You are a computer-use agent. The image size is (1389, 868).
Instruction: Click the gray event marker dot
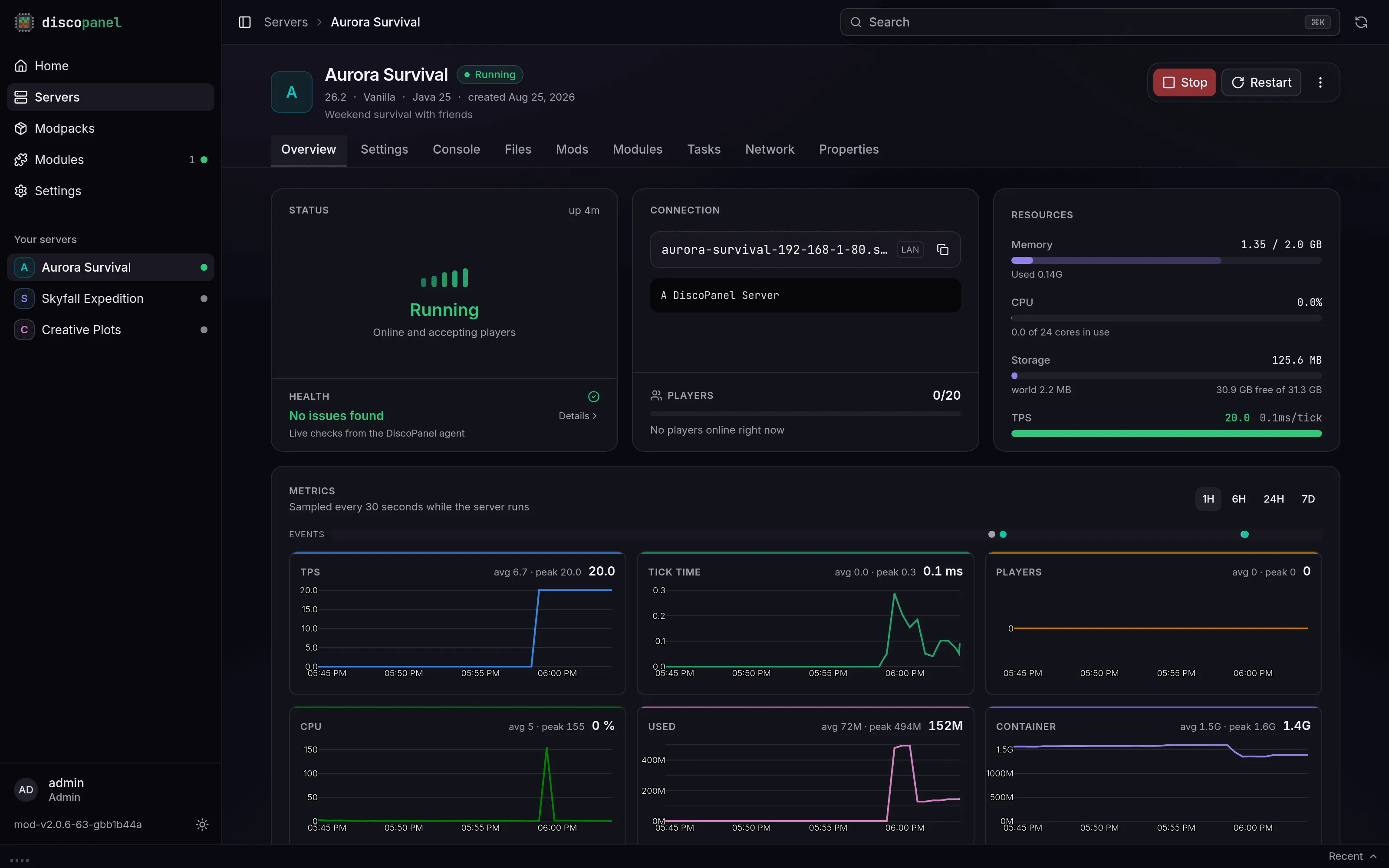(991, 534)
